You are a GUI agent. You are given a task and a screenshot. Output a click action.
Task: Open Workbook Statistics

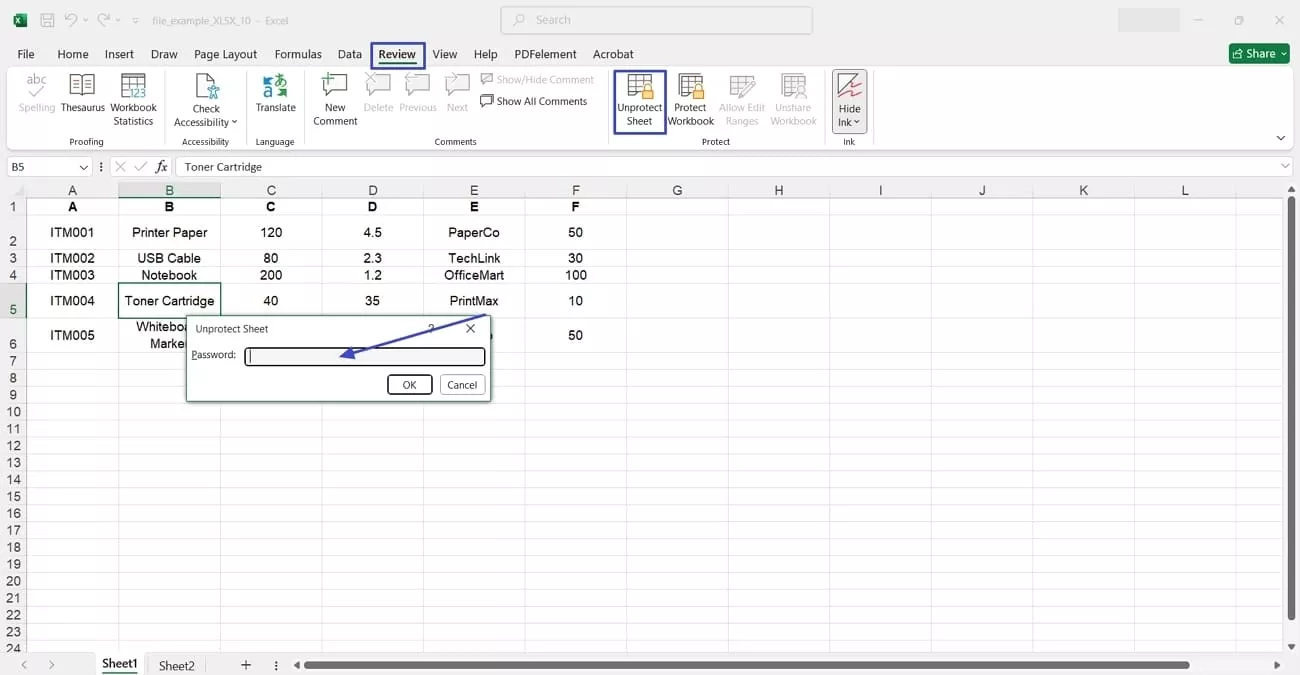pos(133,98)
